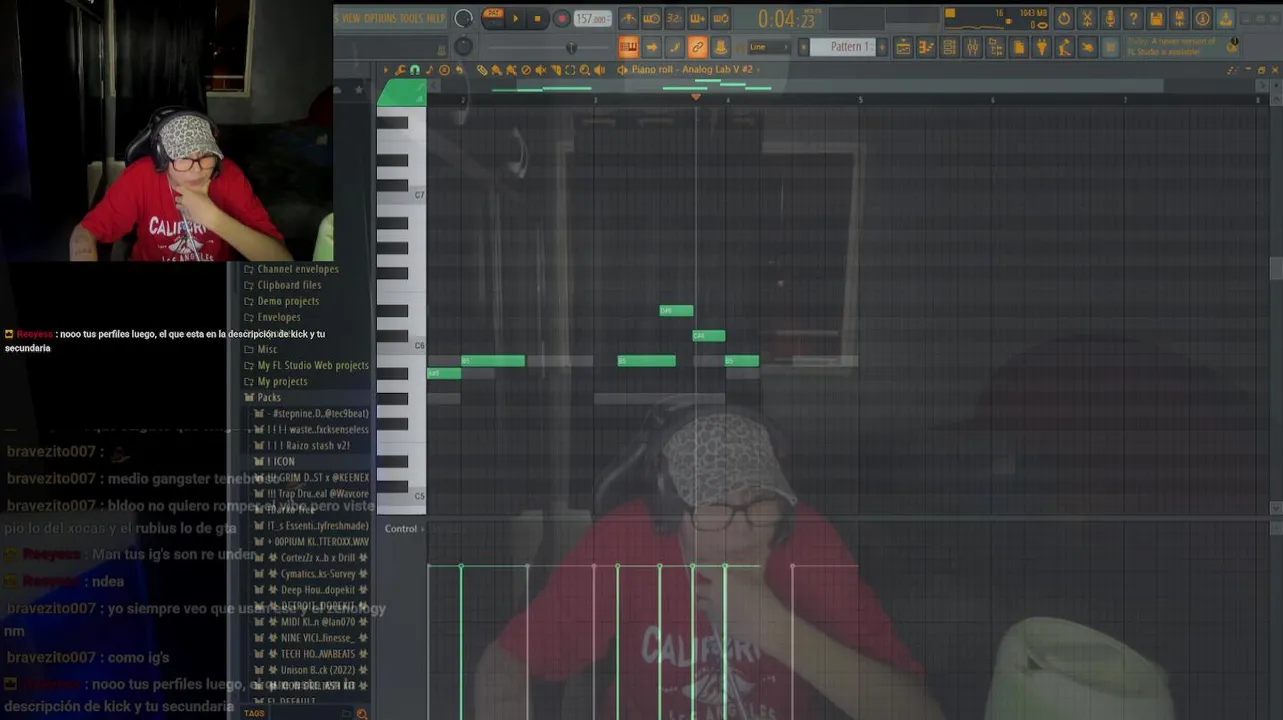Viewport: 1283px width, 720px height.
Task: Click the 'newer version of FL Studio' notification
Action: 1182,46
